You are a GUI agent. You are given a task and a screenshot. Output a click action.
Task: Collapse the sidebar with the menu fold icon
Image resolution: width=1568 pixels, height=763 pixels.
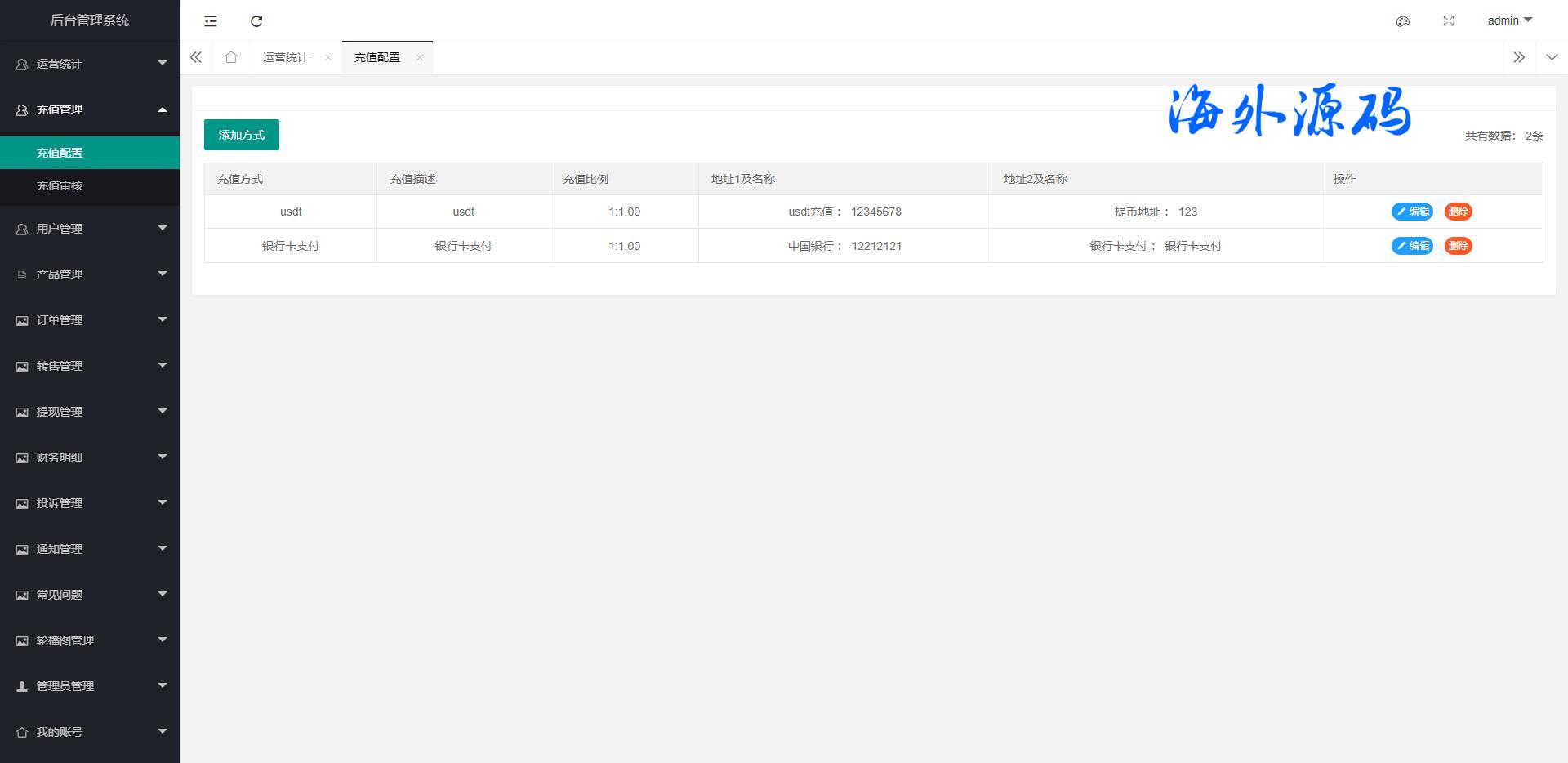[211, 21]
